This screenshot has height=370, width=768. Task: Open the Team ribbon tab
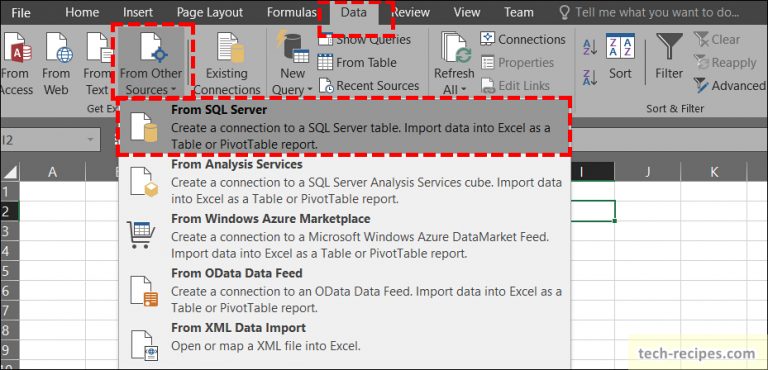(518, 12)
